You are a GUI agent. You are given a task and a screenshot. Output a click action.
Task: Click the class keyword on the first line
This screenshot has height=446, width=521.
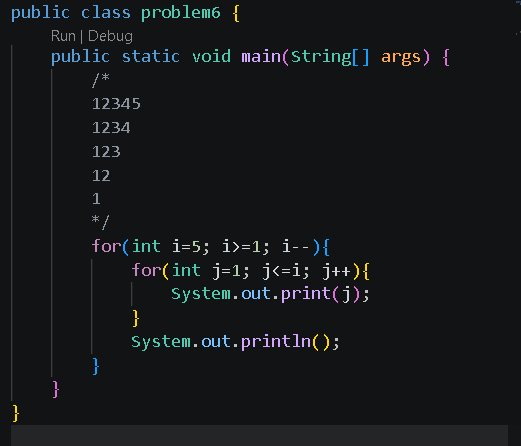[x=106, y=13]
